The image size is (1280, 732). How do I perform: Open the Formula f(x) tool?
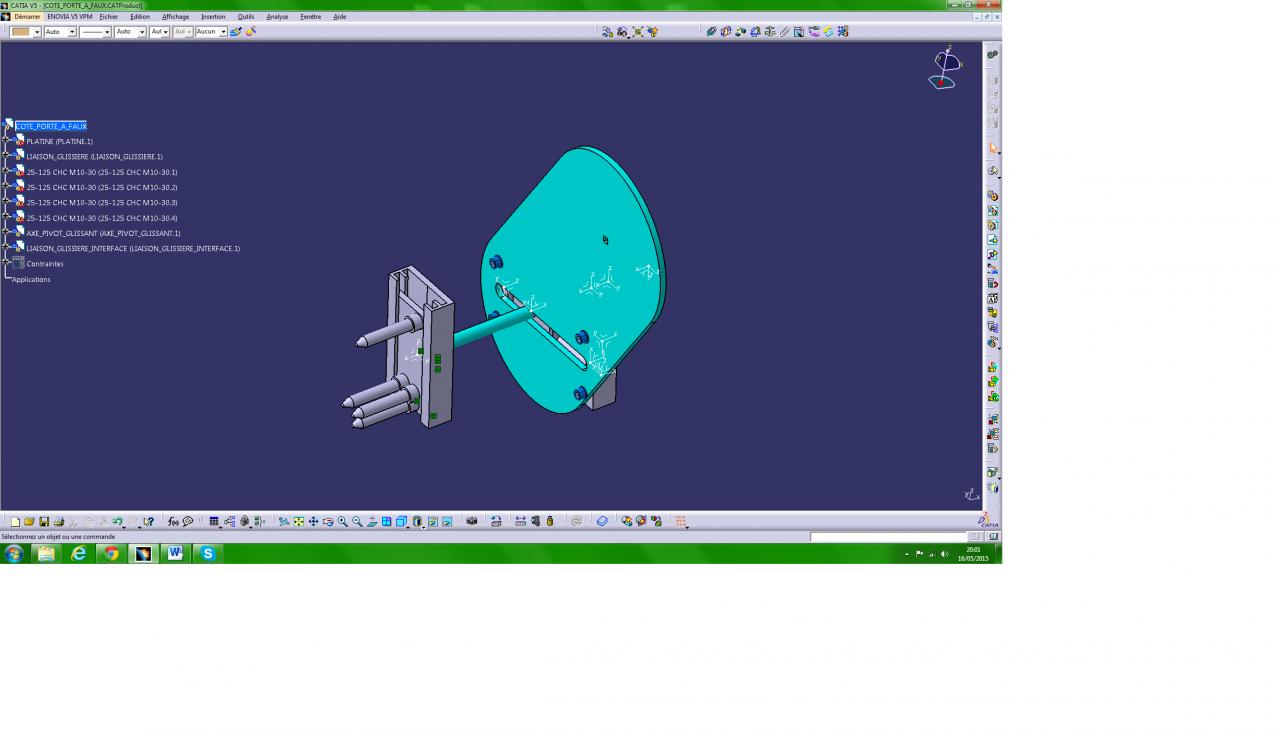coord(173,521)
